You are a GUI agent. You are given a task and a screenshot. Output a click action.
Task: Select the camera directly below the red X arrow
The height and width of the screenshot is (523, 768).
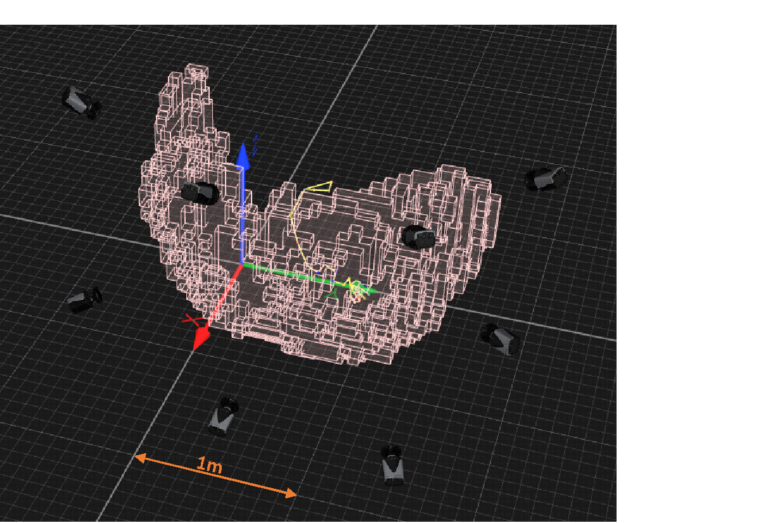[x=223, y=417]
